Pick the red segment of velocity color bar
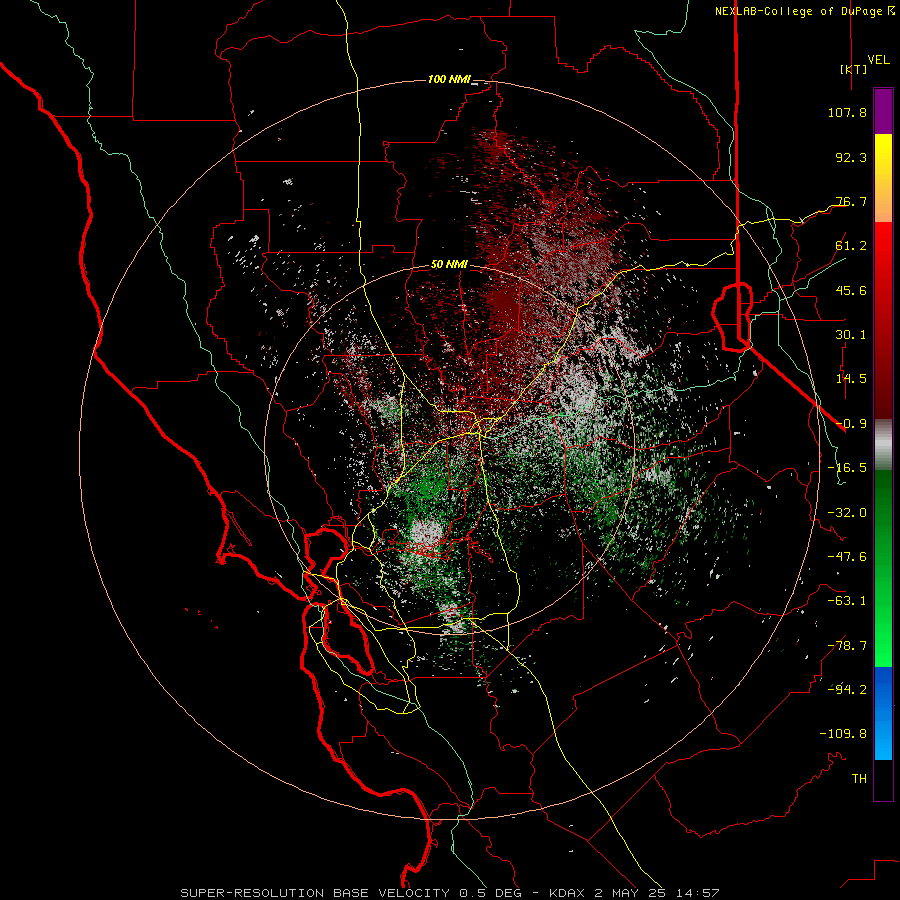The height and width of the screenshot is (900, 900). pos(883,320)
